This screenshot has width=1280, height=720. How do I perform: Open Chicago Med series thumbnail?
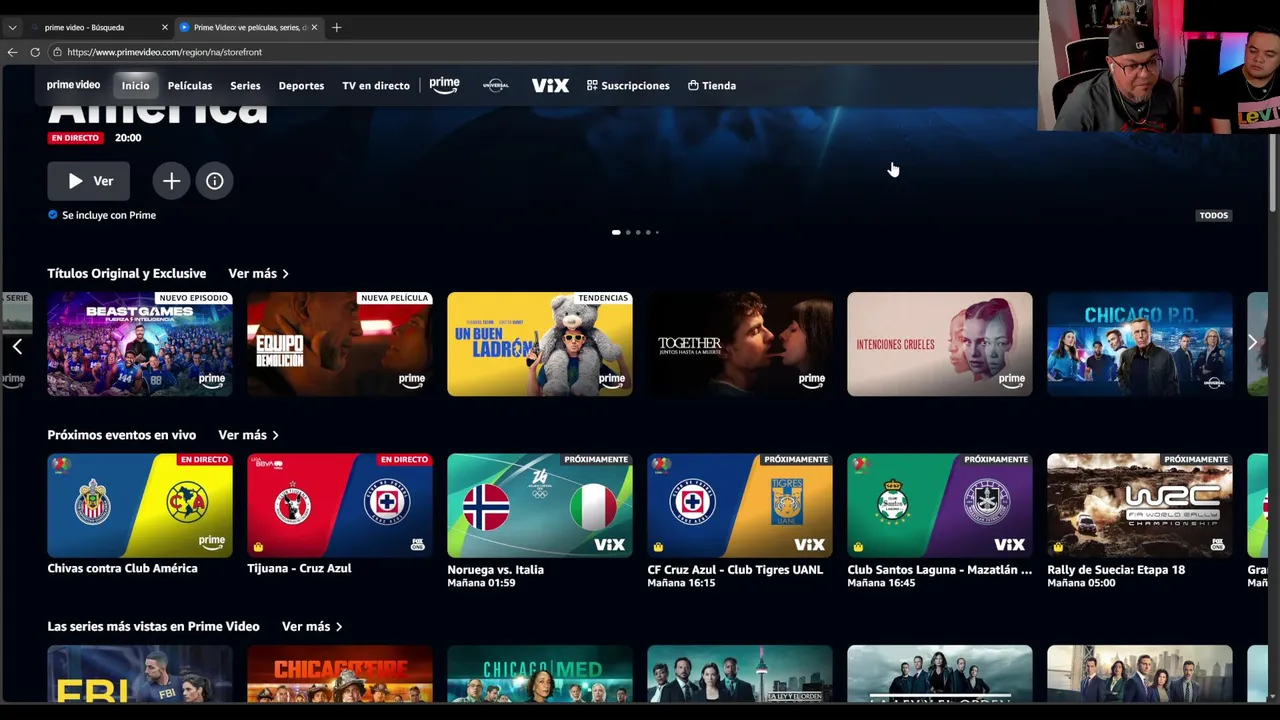point(540,674)
